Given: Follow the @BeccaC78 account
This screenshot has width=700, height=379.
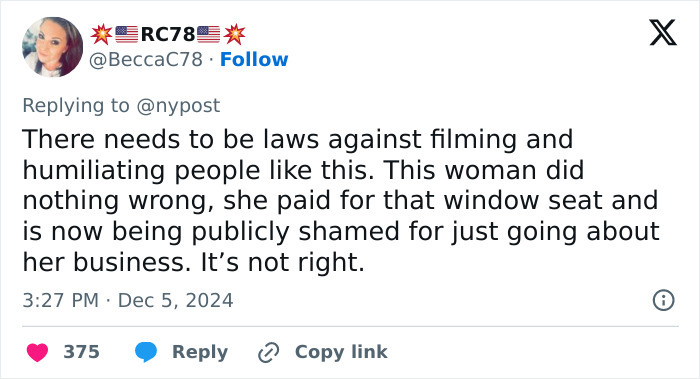Looking at the screenshot, I should pos(254,59).
